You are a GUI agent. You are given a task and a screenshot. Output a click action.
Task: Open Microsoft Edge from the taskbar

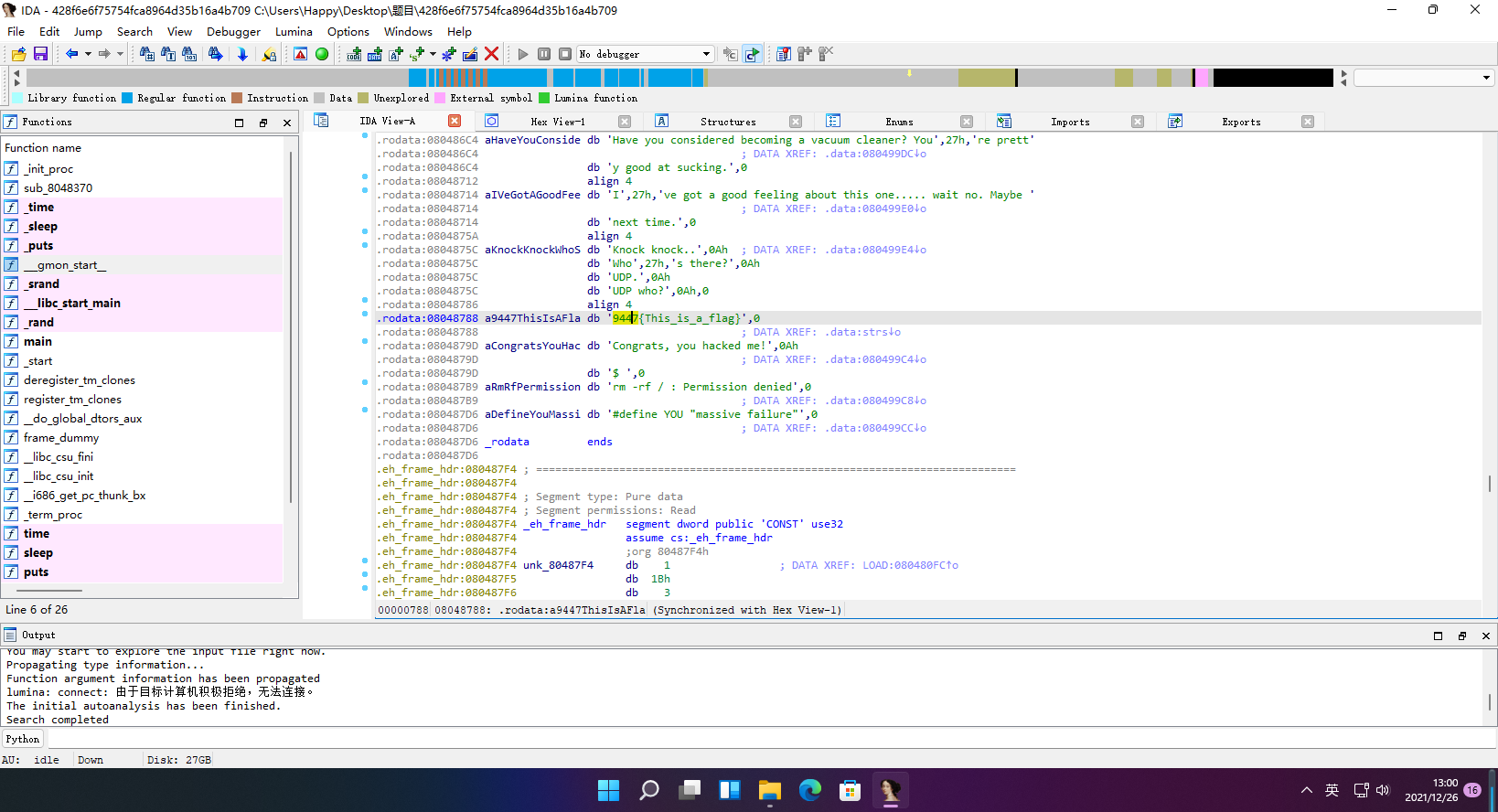tap(810, 790)
